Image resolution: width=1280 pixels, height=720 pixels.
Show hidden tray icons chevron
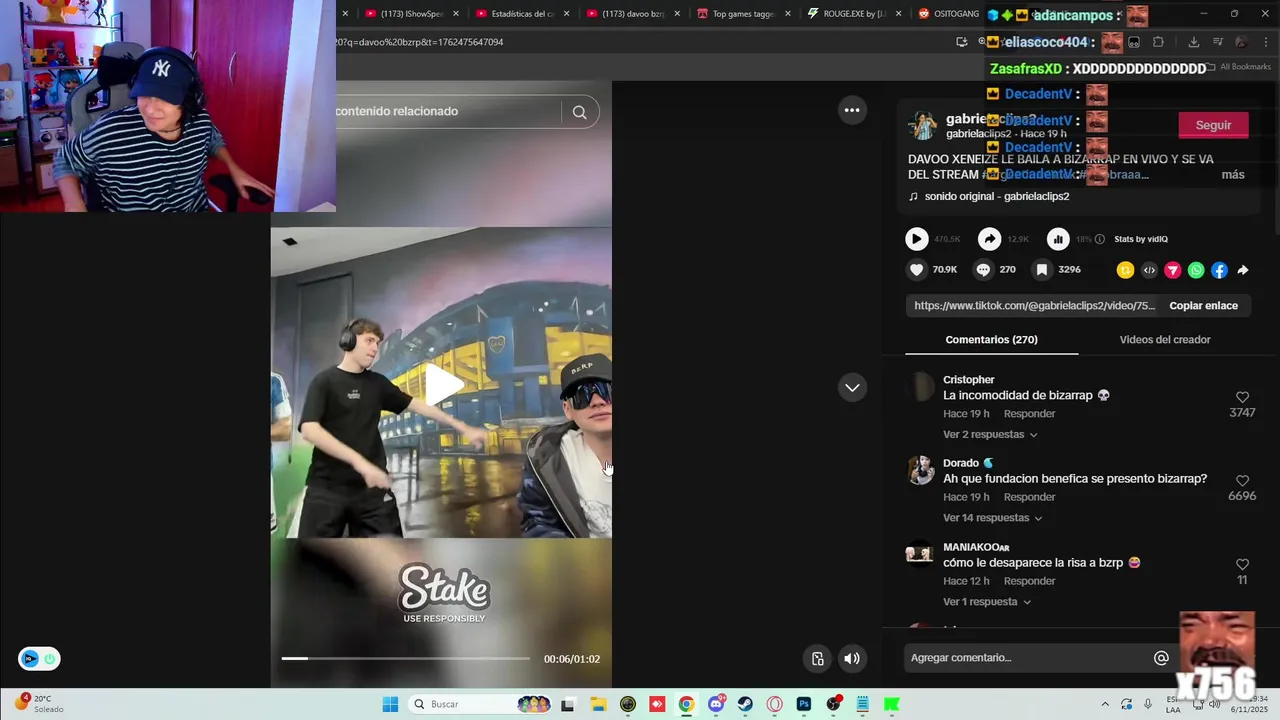(x=1105, y=704)
